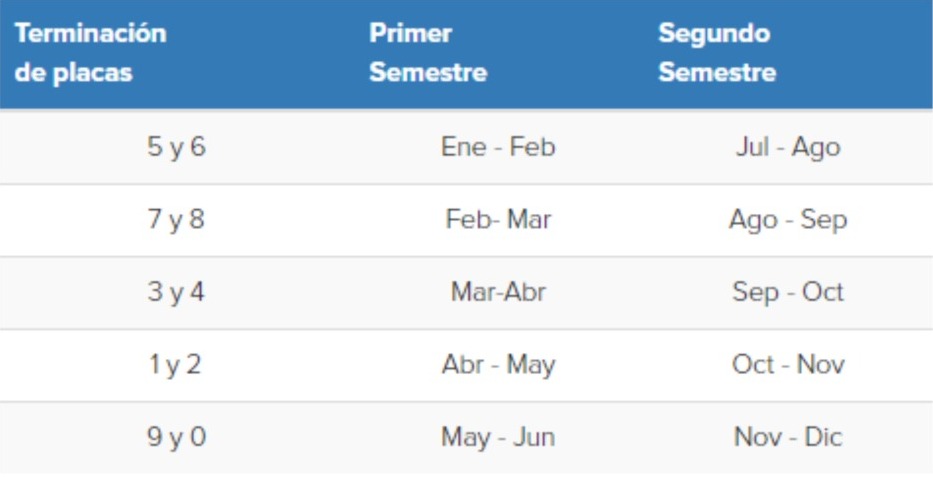
Task: Click the "9 y 0" plate ending cell
Action: (x=176, y=437)
